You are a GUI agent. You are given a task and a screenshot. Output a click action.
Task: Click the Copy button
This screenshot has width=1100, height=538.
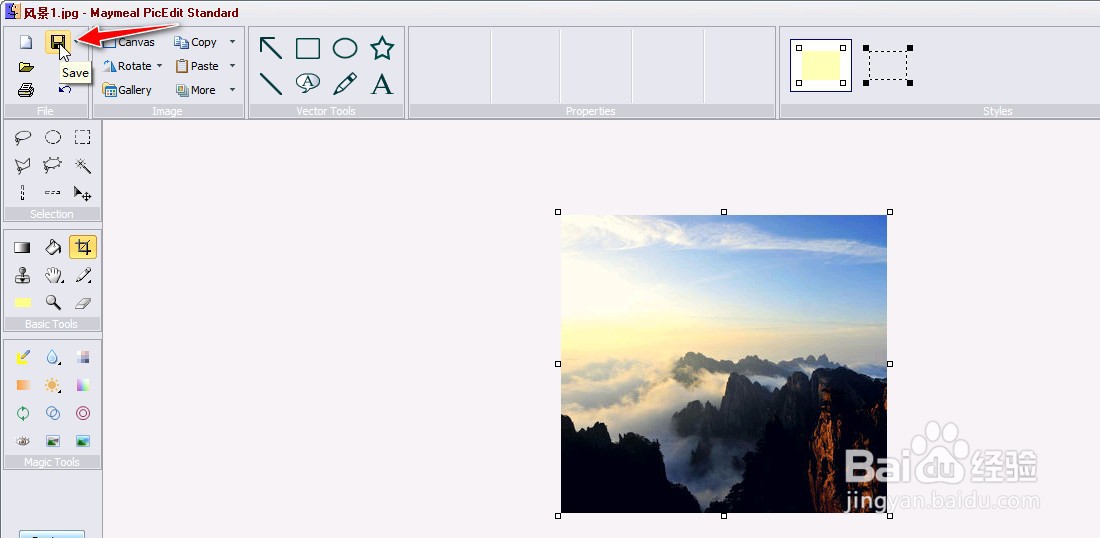click(196, 42)
